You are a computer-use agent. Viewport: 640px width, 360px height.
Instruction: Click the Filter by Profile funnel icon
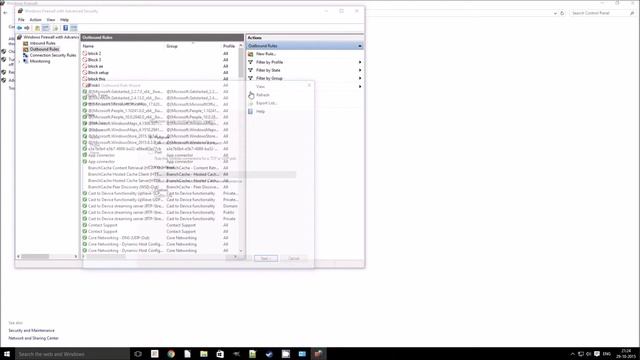pyautogui.click(x=251, y=62)
